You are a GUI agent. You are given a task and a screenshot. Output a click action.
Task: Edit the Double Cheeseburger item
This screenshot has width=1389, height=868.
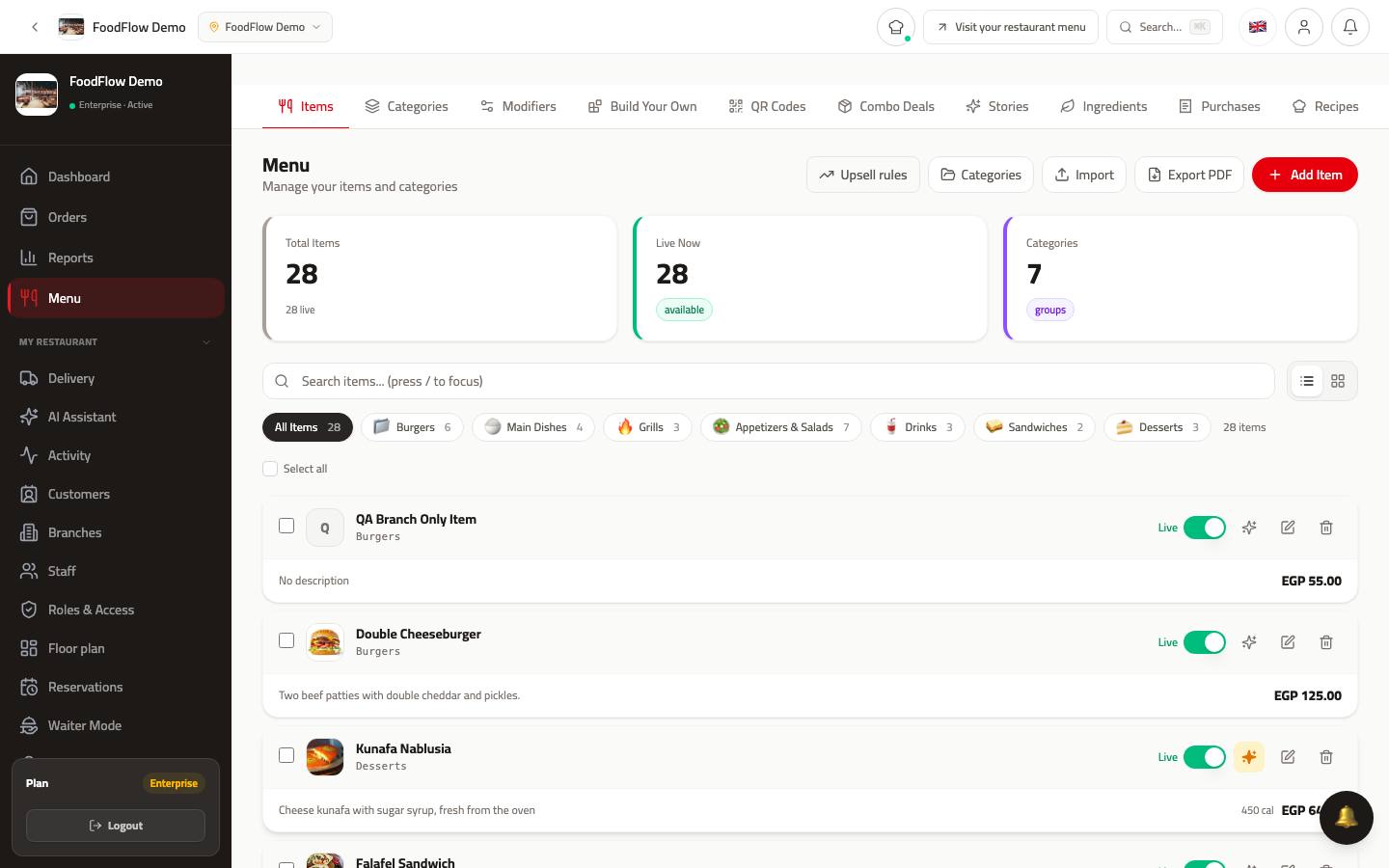tap(1288, 642)
